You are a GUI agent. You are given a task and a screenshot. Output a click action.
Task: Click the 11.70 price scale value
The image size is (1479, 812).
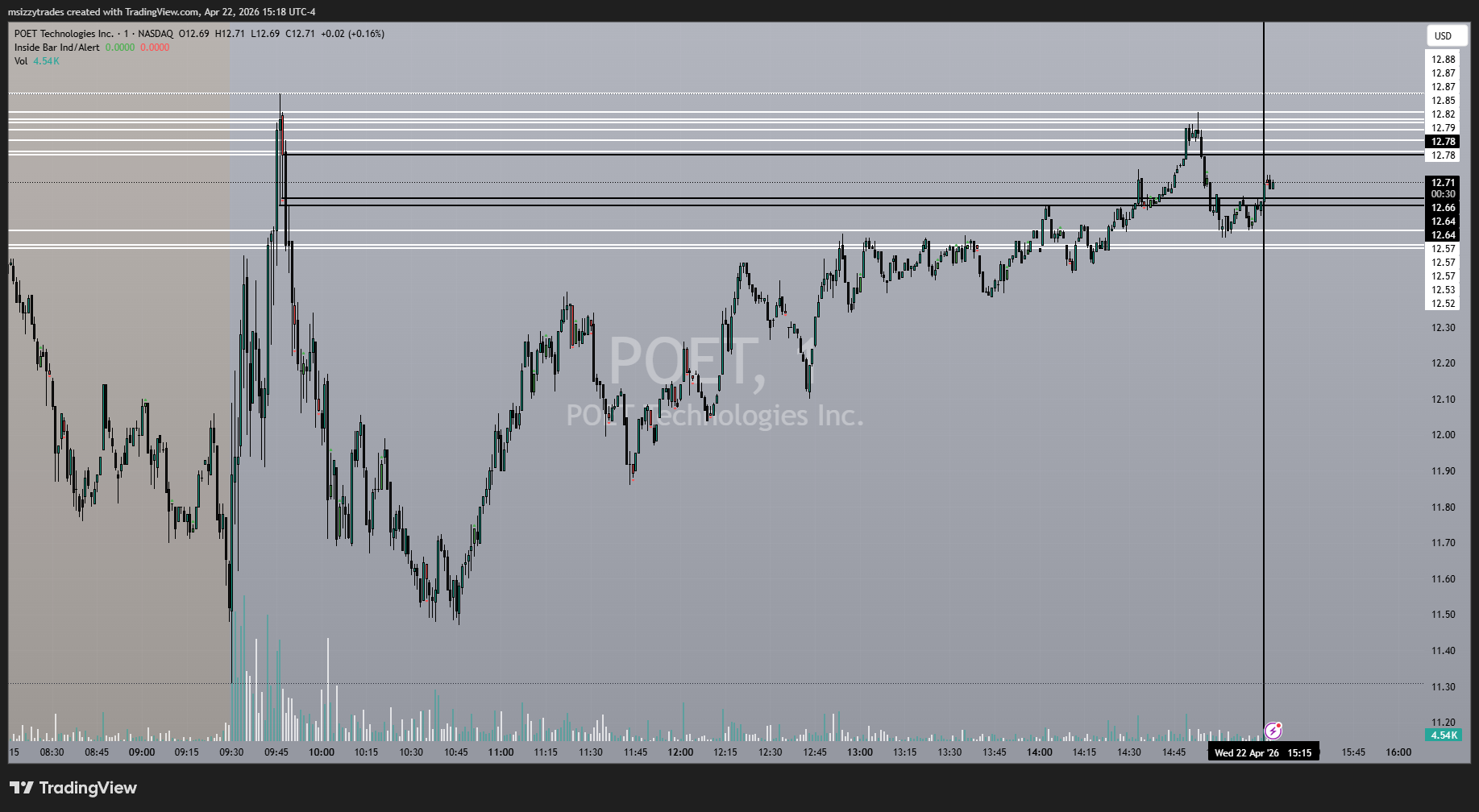tap(1443, 543)
